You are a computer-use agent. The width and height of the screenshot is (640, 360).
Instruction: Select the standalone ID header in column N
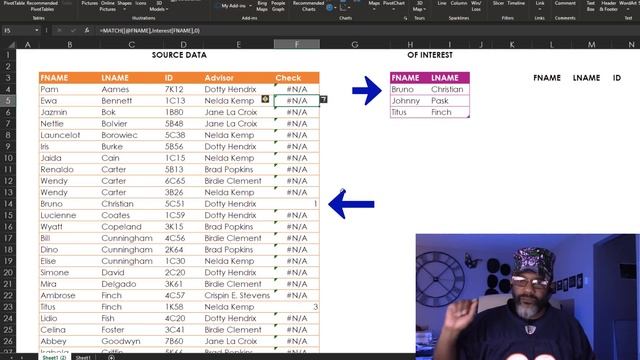pyautogui.click(x=616, y=78)
